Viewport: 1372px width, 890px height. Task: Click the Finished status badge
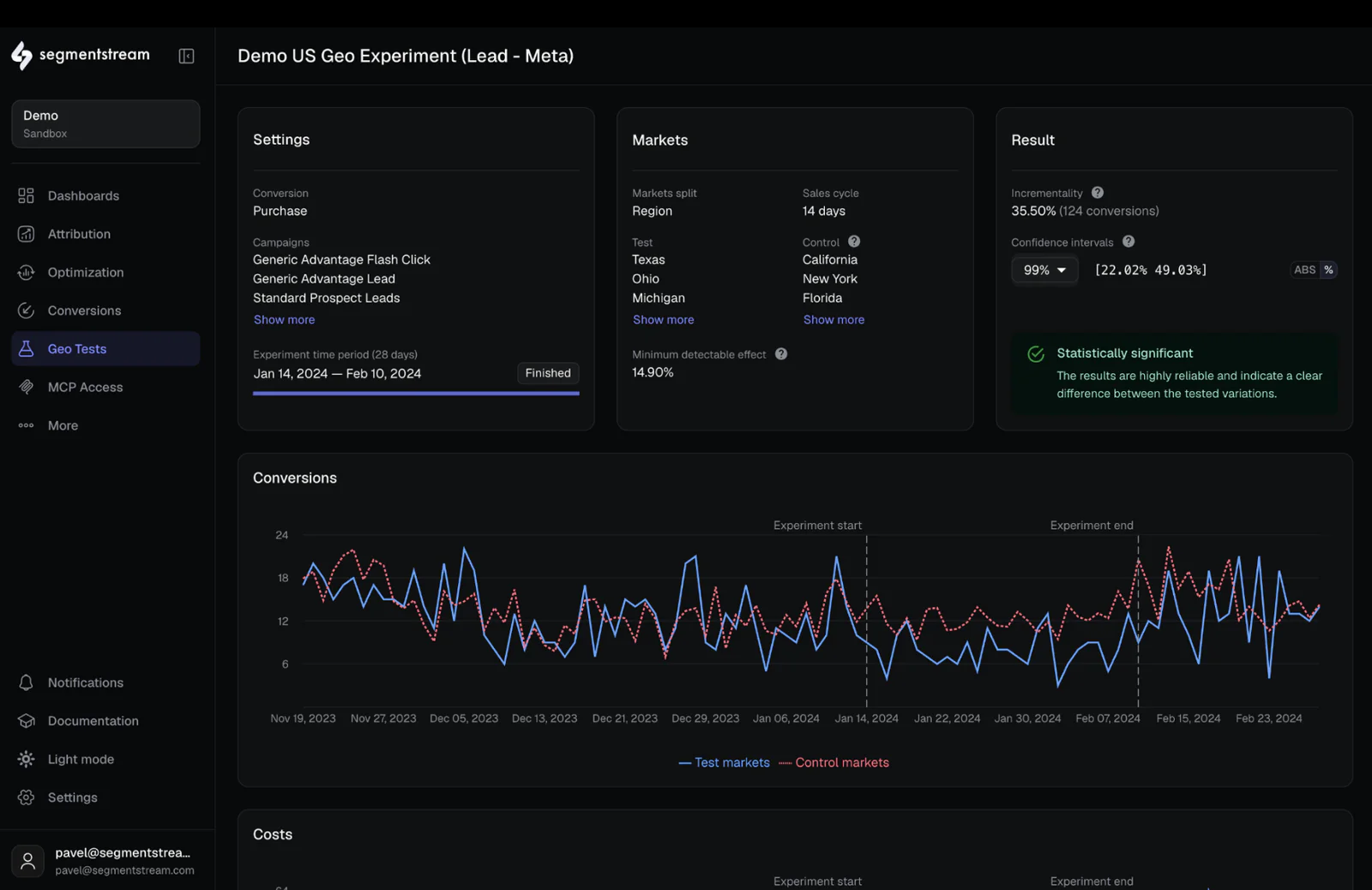click(548, 373)
